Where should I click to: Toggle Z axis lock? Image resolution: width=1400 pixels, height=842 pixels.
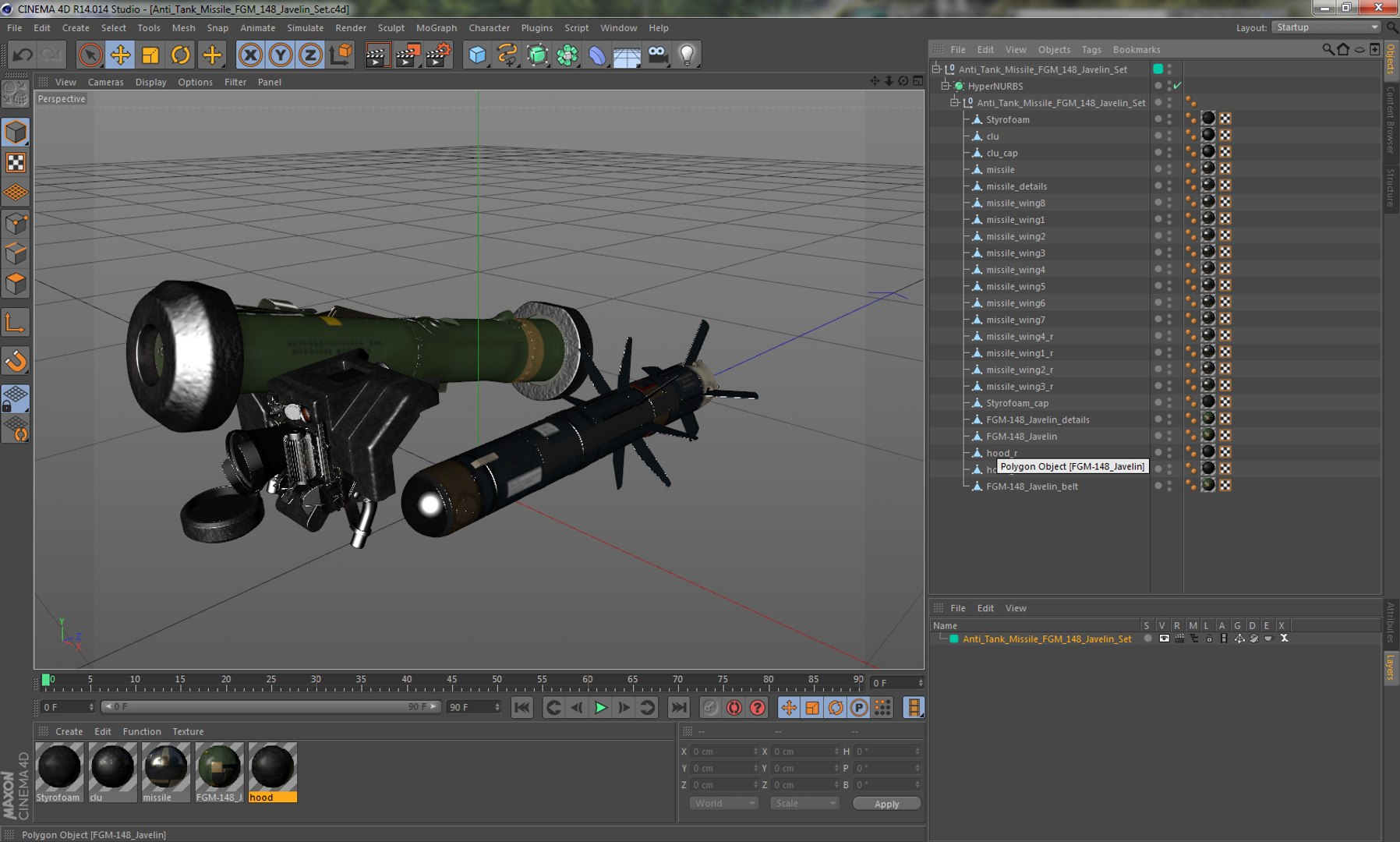[310, 55]
